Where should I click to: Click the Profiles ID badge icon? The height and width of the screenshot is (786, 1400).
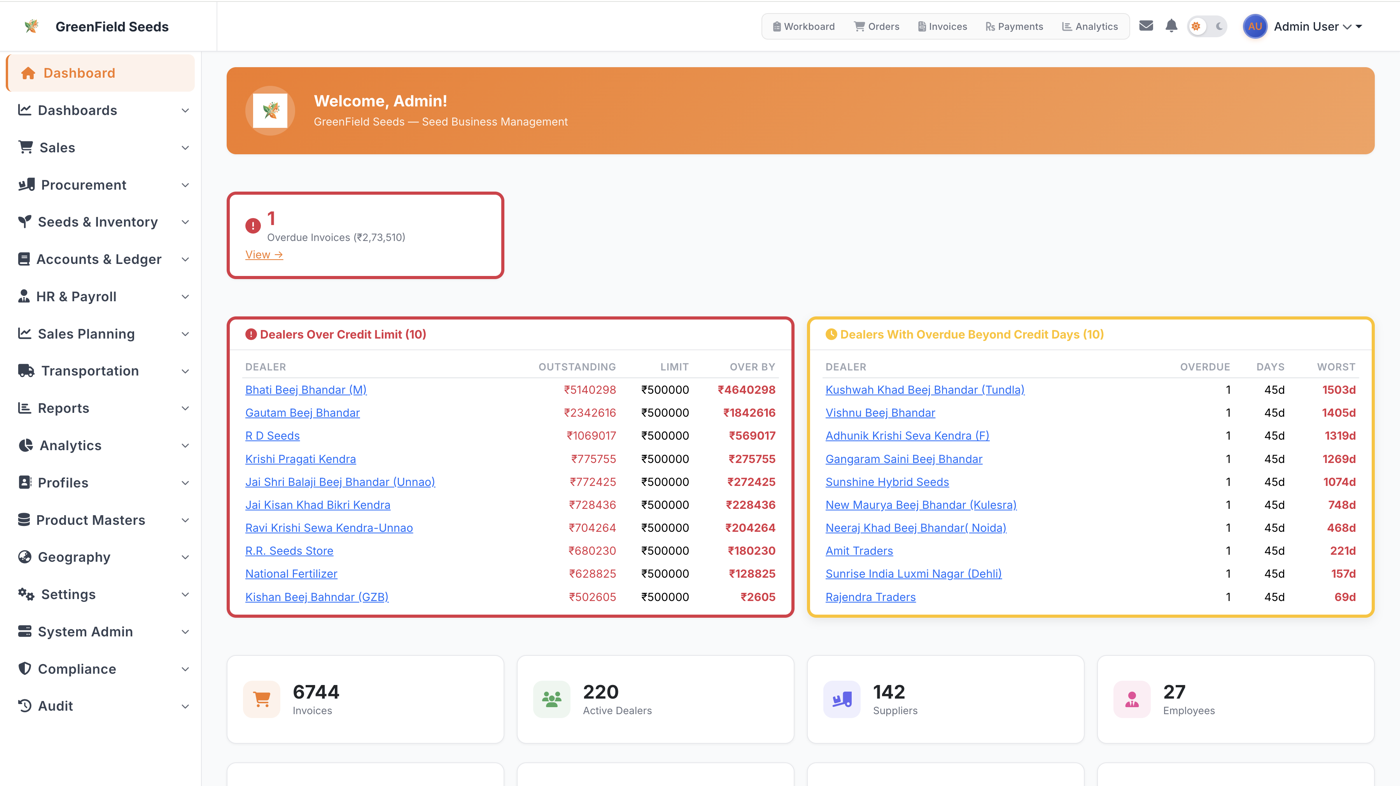(x=24, y=482)
